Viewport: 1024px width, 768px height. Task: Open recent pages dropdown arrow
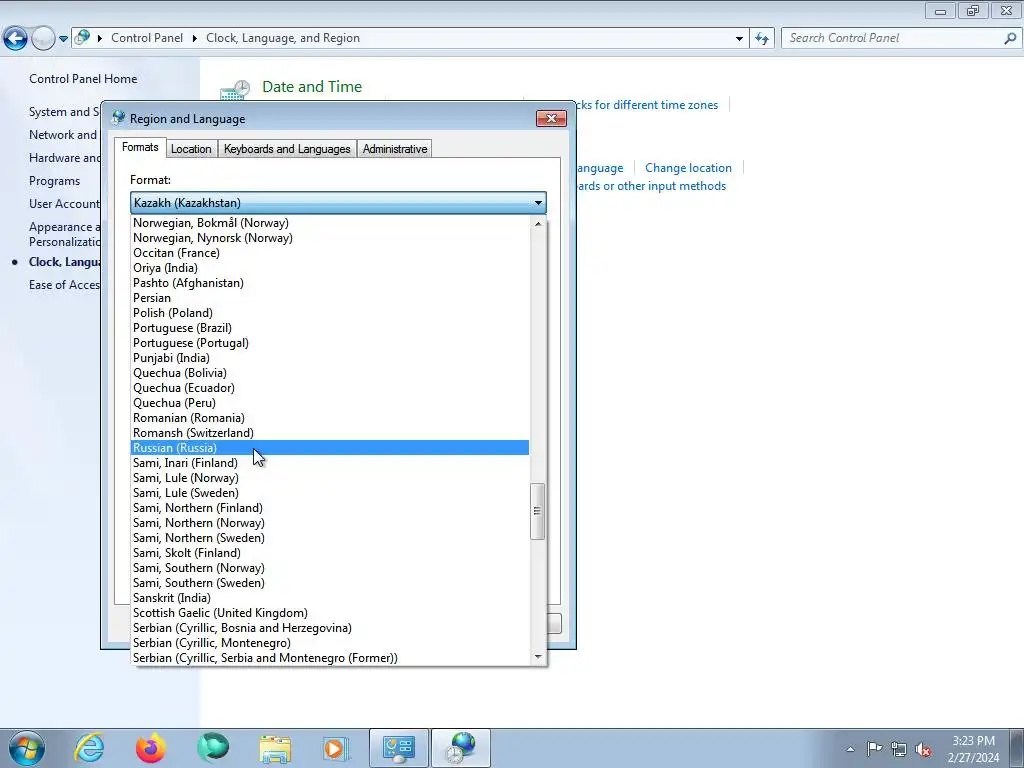point(63,39)
